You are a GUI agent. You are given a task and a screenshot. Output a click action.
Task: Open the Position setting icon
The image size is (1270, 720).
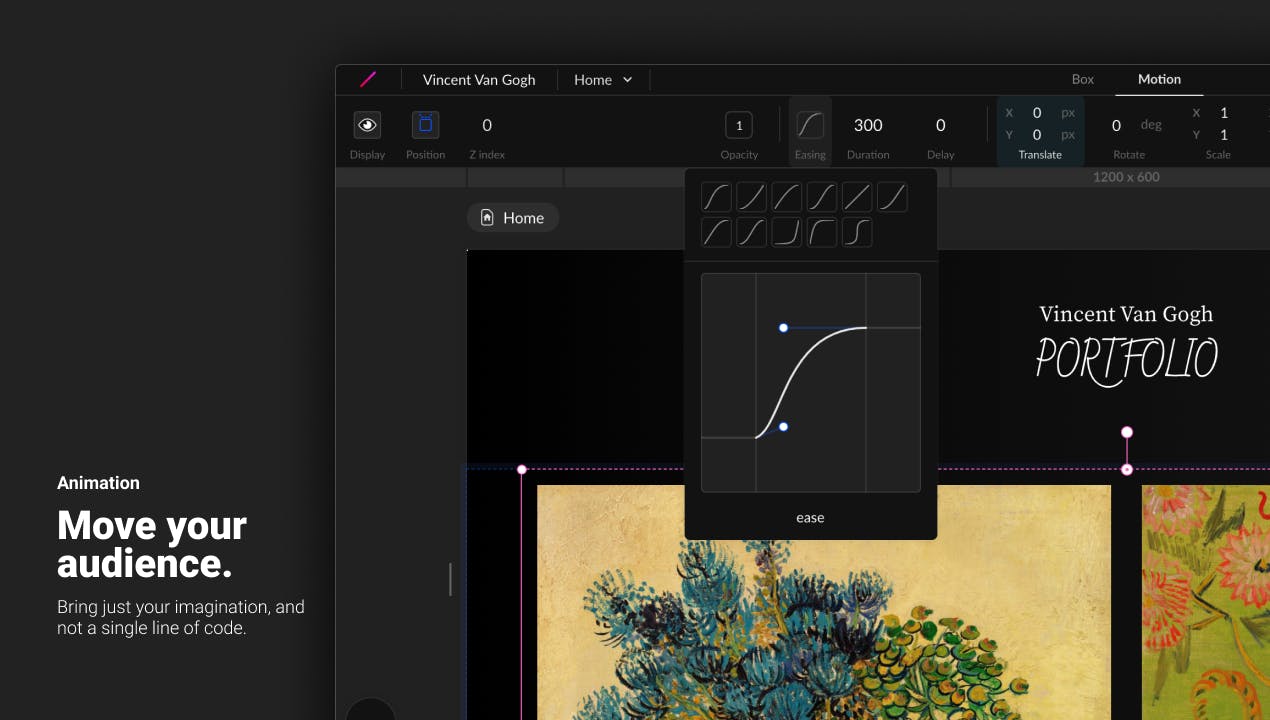pyautogui.click(x=425, y=125)
